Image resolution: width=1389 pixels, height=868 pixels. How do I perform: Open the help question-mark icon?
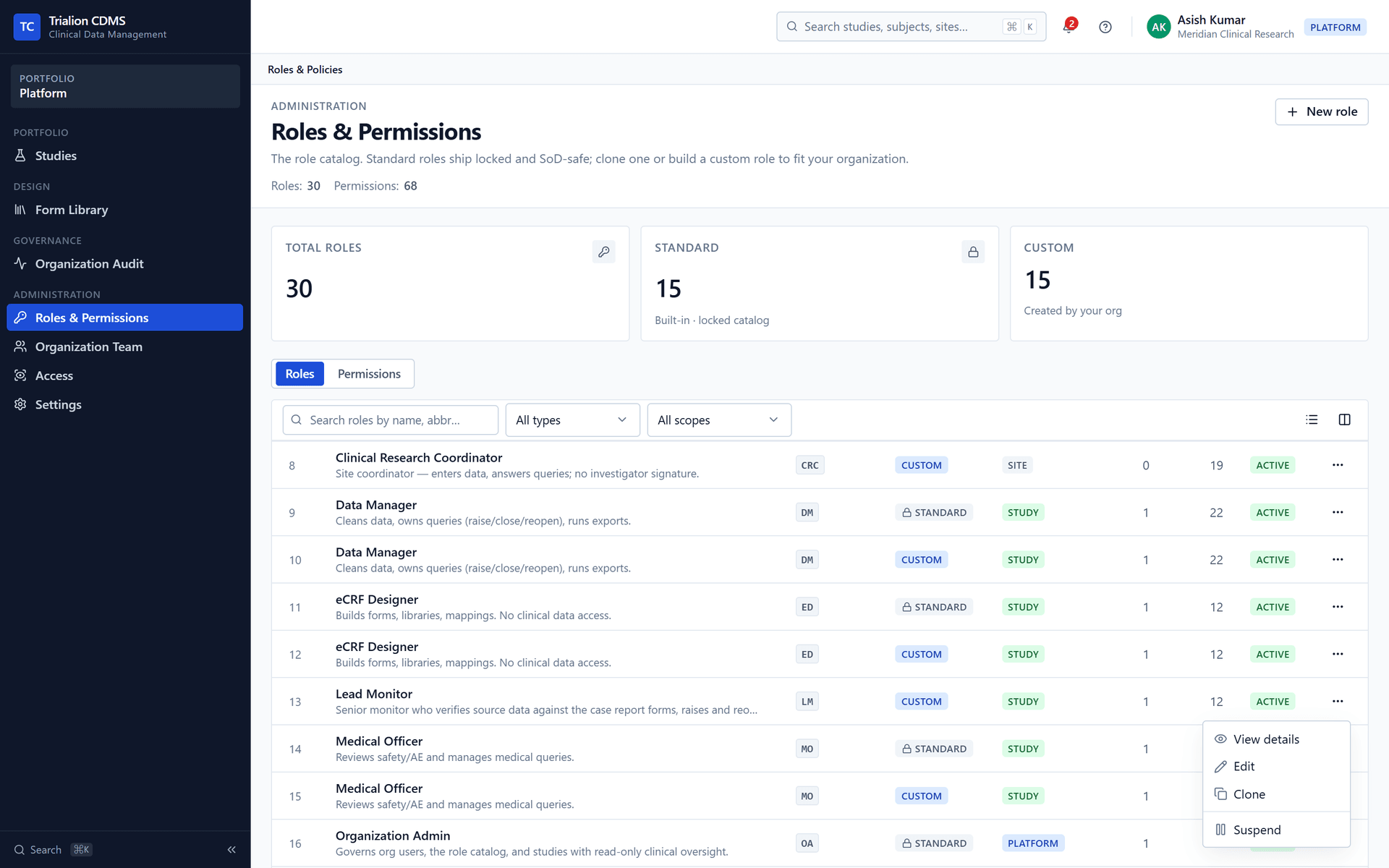coord(1105,27)
